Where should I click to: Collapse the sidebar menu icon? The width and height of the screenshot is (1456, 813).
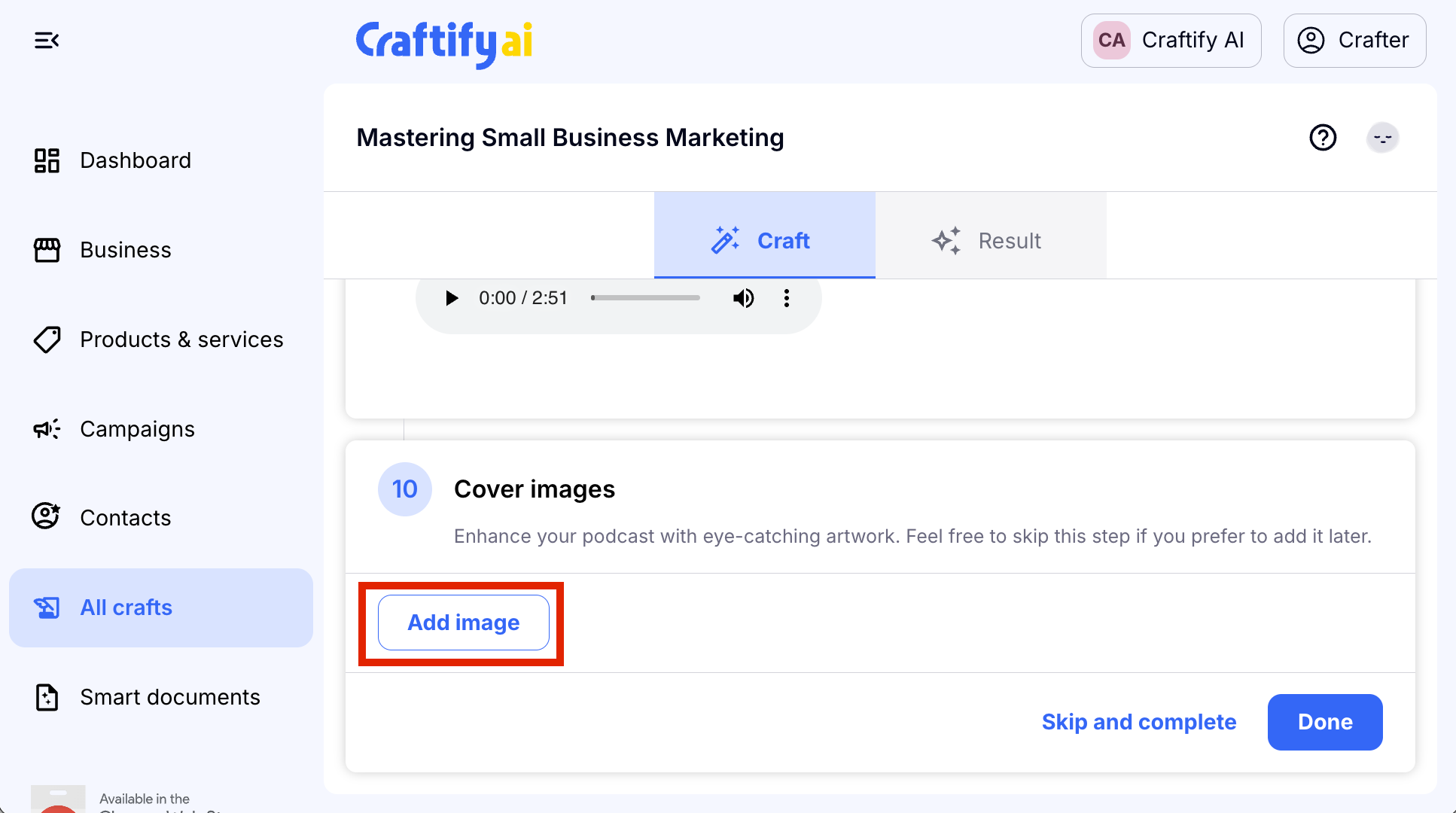pyautogui.click(x=47, y=41)
